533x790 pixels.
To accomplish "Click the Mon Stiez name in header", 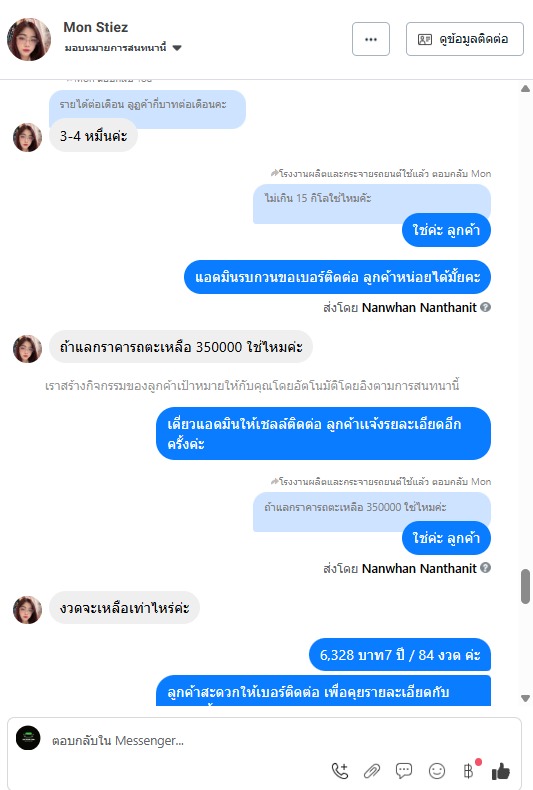I will click(96, 27).
